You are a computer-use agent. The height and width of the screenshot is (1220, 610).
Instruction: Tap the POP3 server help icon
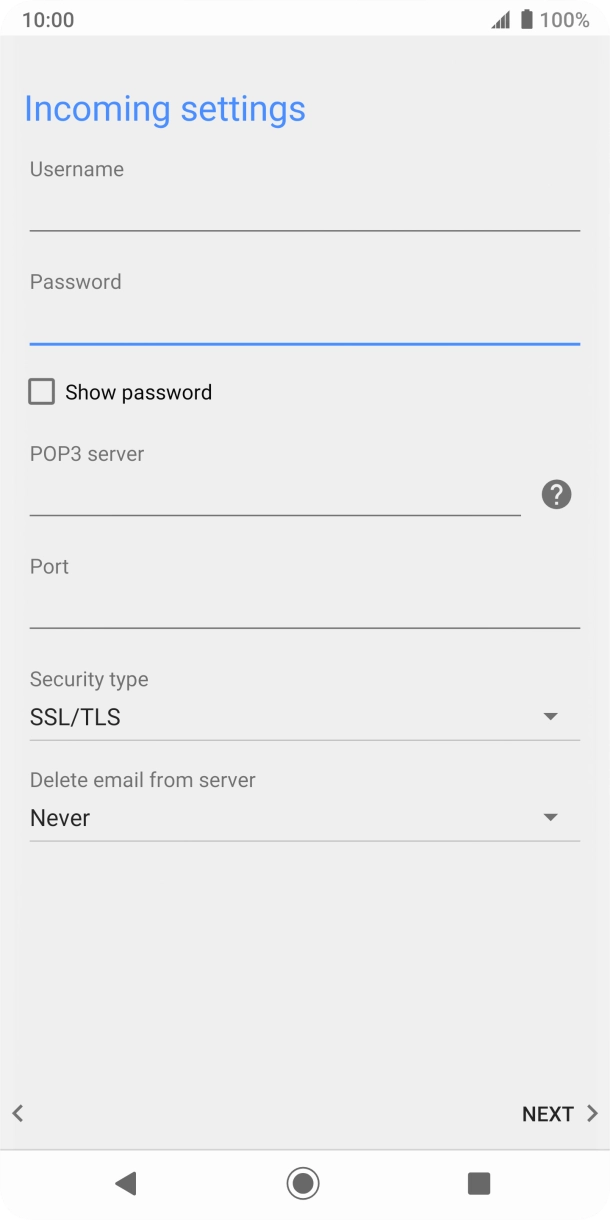tap(556, 494)
